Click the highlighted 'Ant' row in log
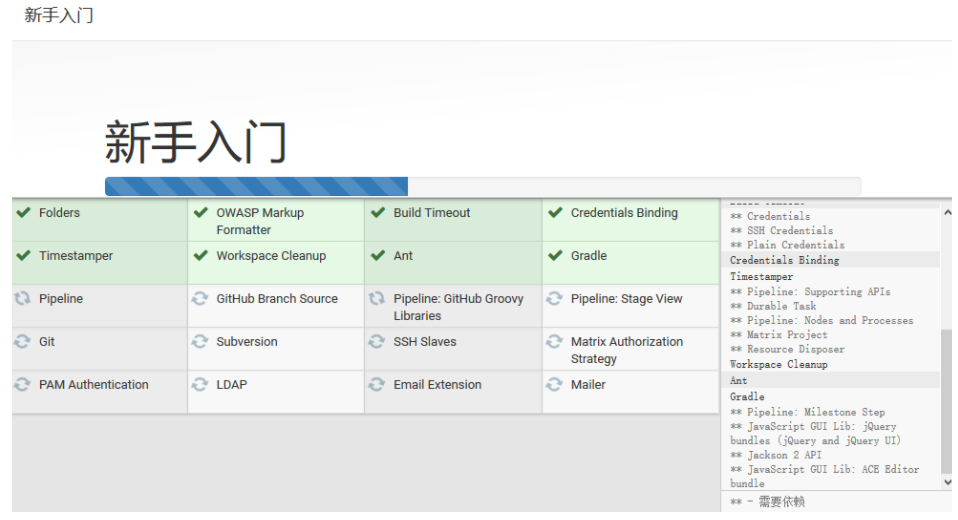958x520 pixels. click(831, 380)
